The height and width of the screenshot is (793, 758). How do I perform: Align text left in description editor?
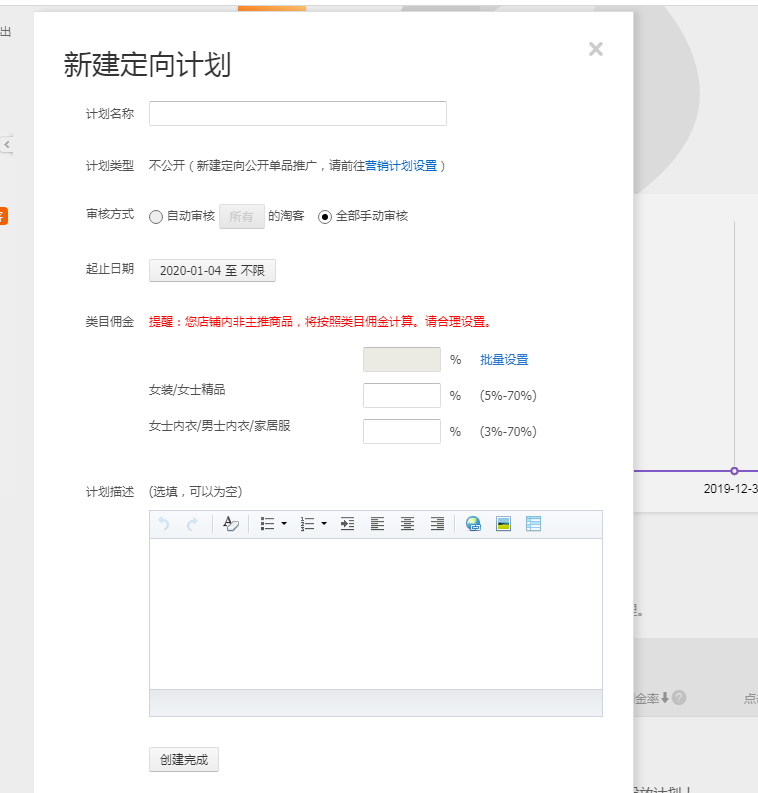point(377,524)
